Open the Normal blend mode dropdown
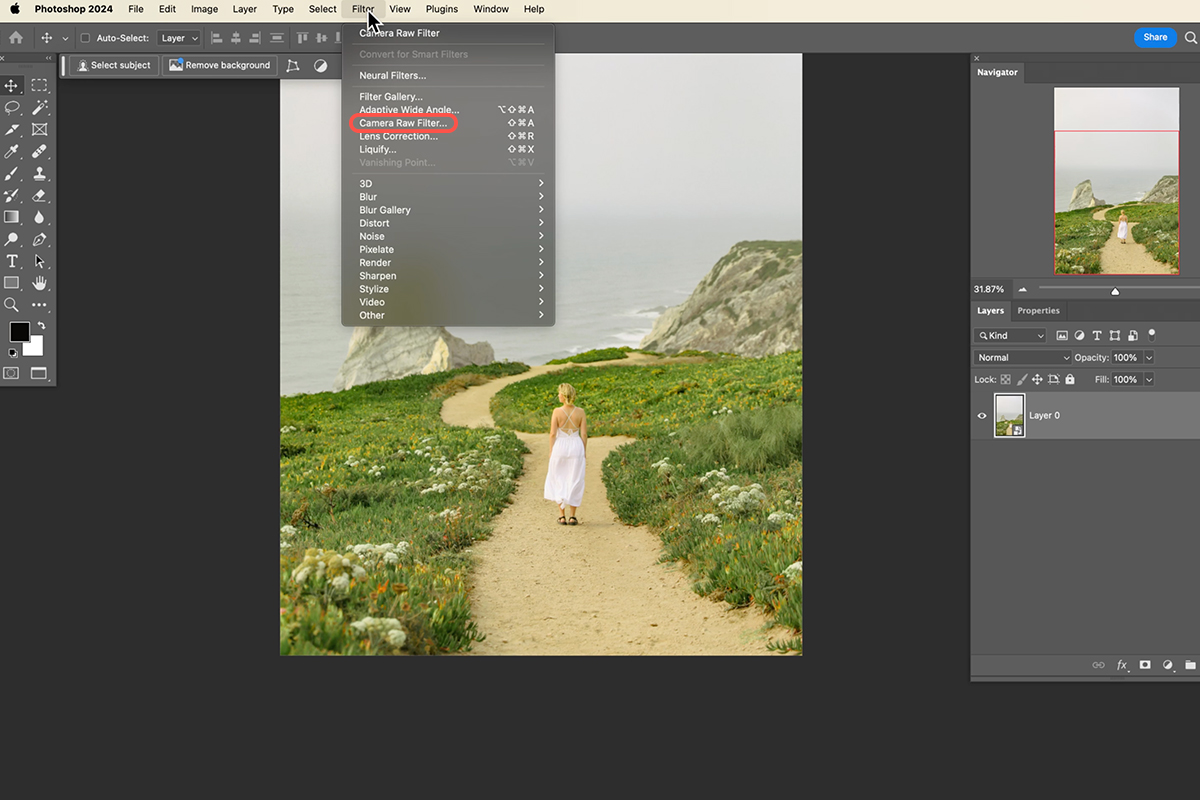The image size is (1200, 800). [x=1023, y=357]
